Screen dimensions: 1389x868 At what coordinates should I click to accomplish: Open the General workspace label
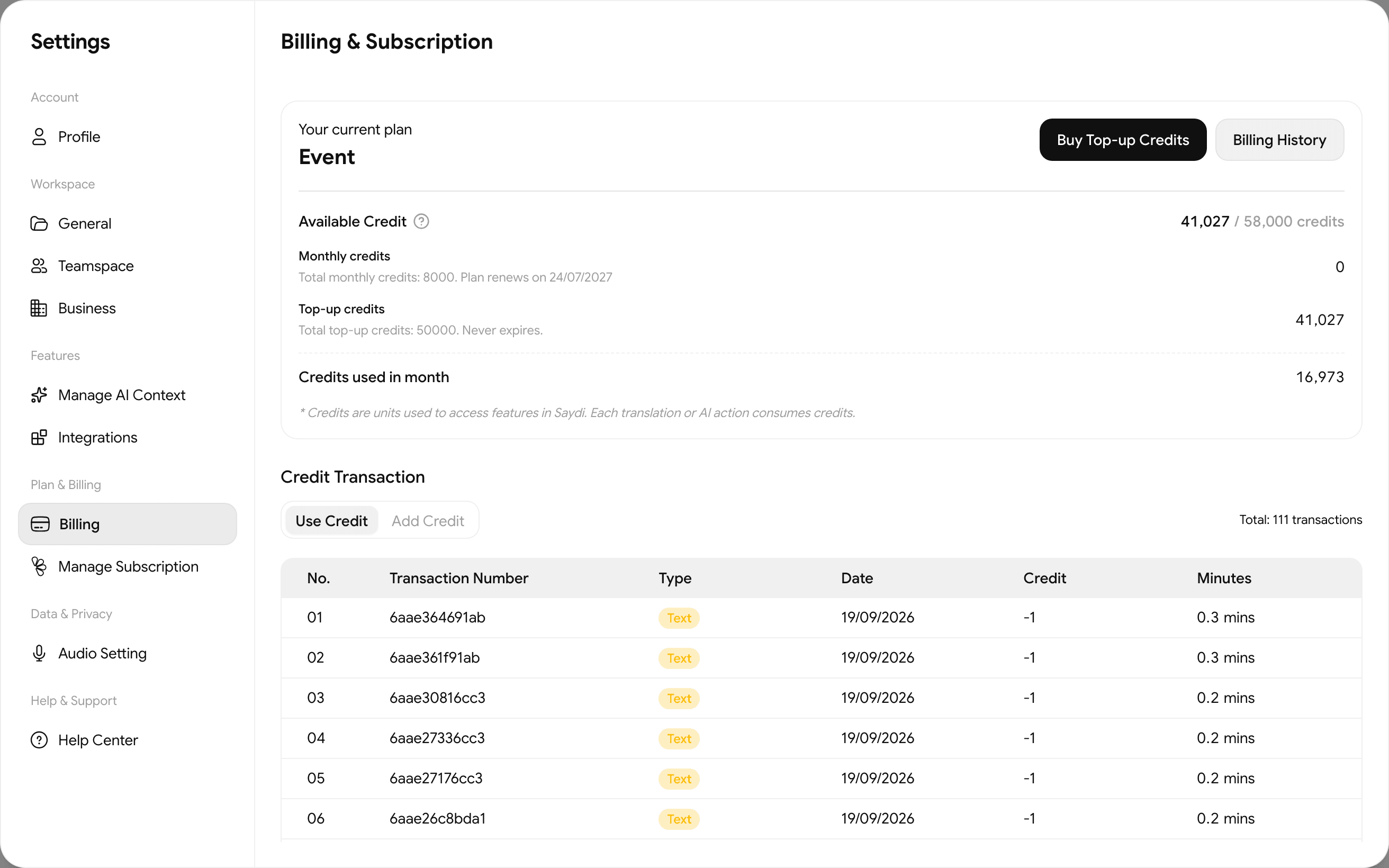(85, 223)
